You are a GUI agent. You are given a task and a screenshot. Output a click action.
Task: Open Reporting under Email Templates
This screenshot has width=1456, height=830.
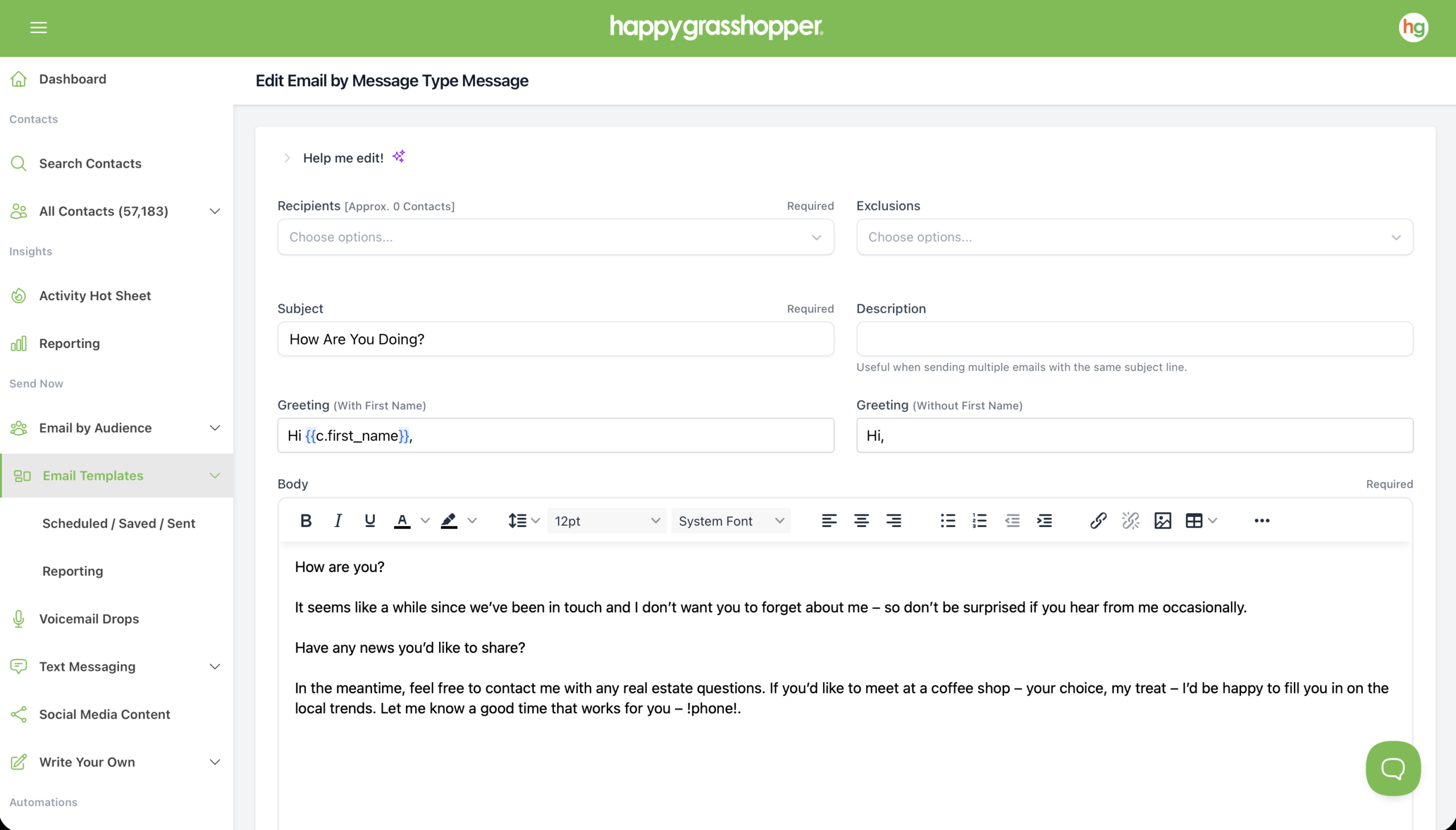pos(72,571)
